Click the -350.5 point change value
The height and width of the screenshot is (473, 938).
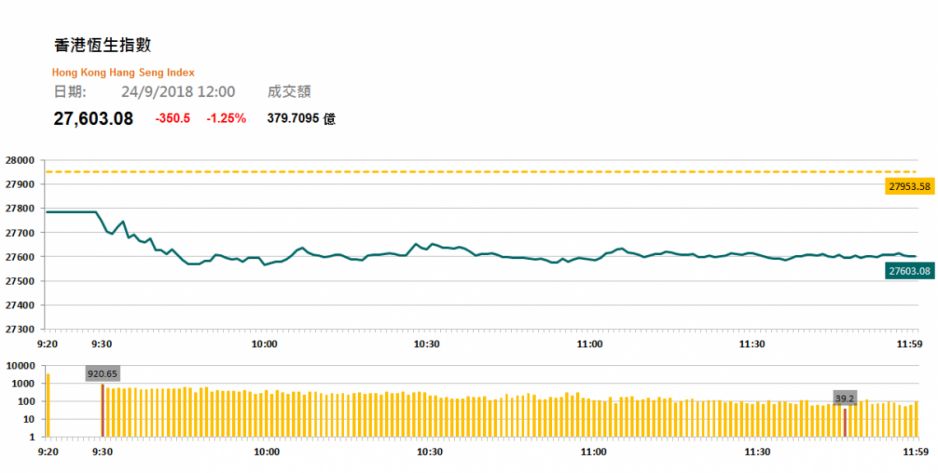[x=173, y=118]
